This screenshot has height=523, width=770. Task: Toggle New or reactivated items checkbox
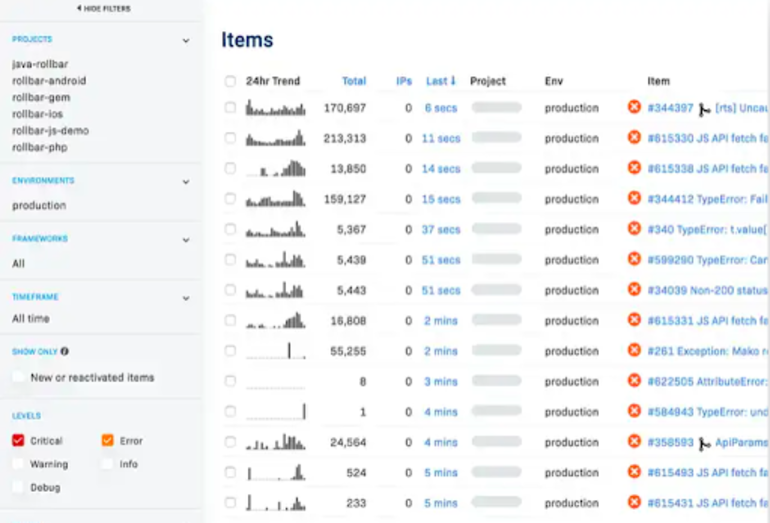18,377
